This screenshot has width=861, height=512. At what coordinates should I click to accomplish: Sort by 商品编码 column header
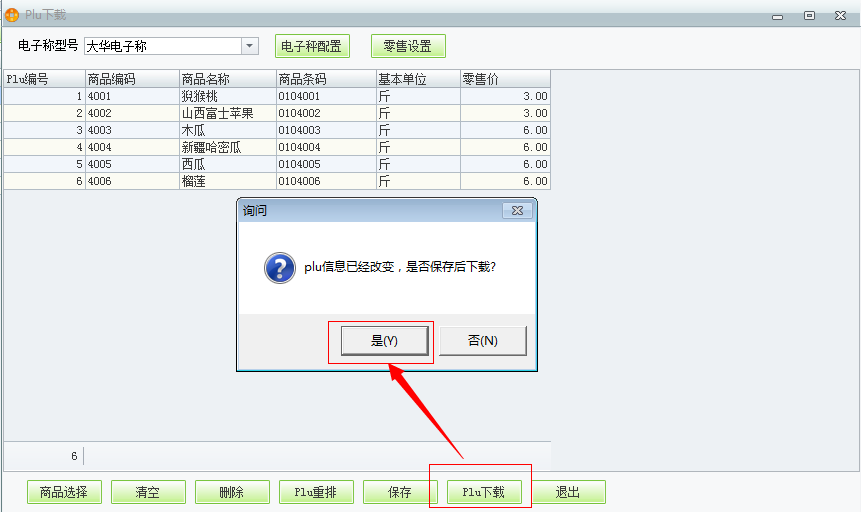pyautogui.click(x=132, y=79)
